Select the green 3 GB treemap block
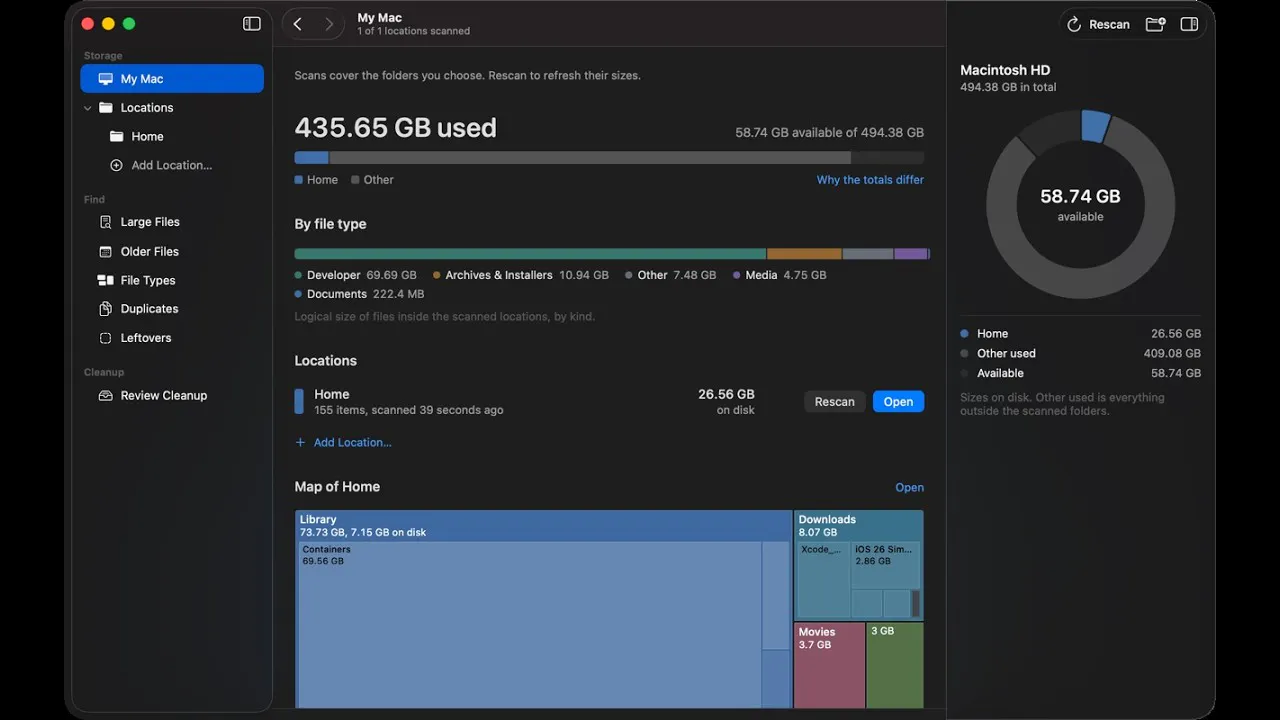Screen dimensions: 1280x720 [895, 665]
